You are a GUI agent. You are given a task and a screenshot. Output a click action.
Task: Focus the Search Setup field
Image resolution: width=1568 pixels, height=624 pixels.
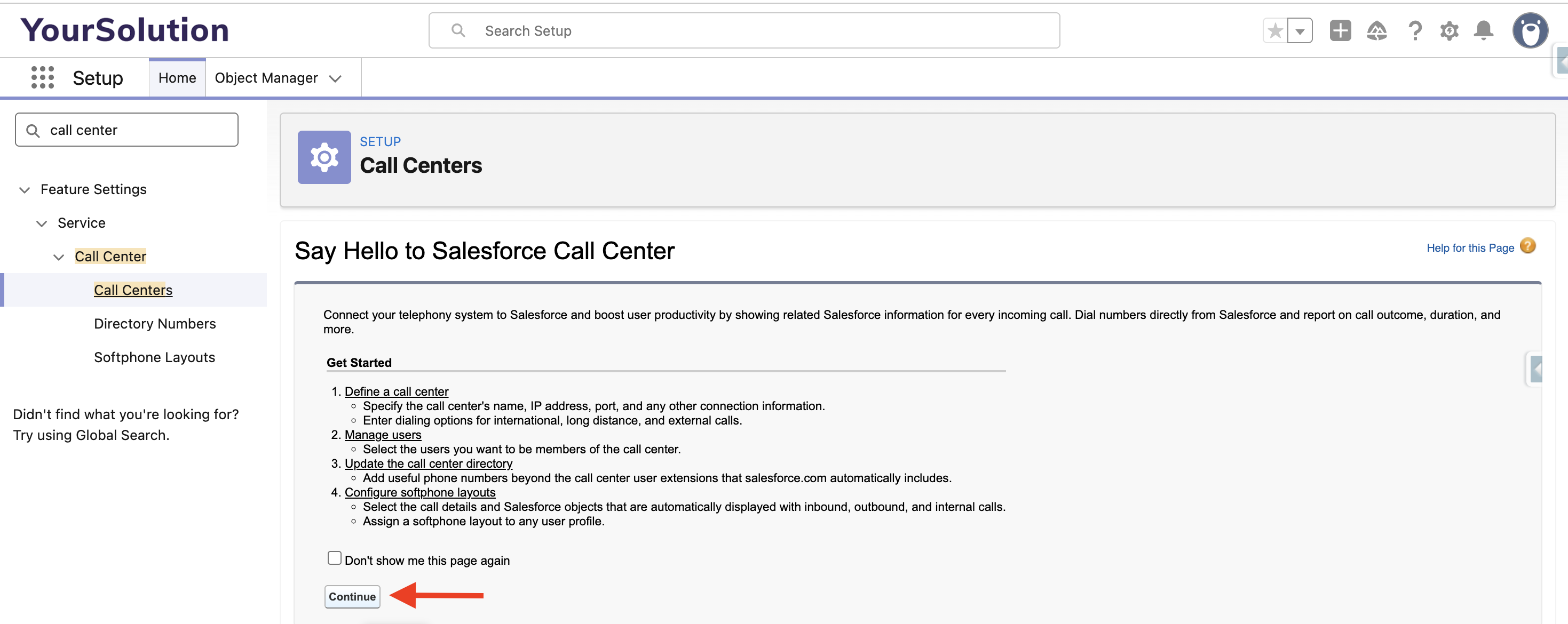click(744, 30)
